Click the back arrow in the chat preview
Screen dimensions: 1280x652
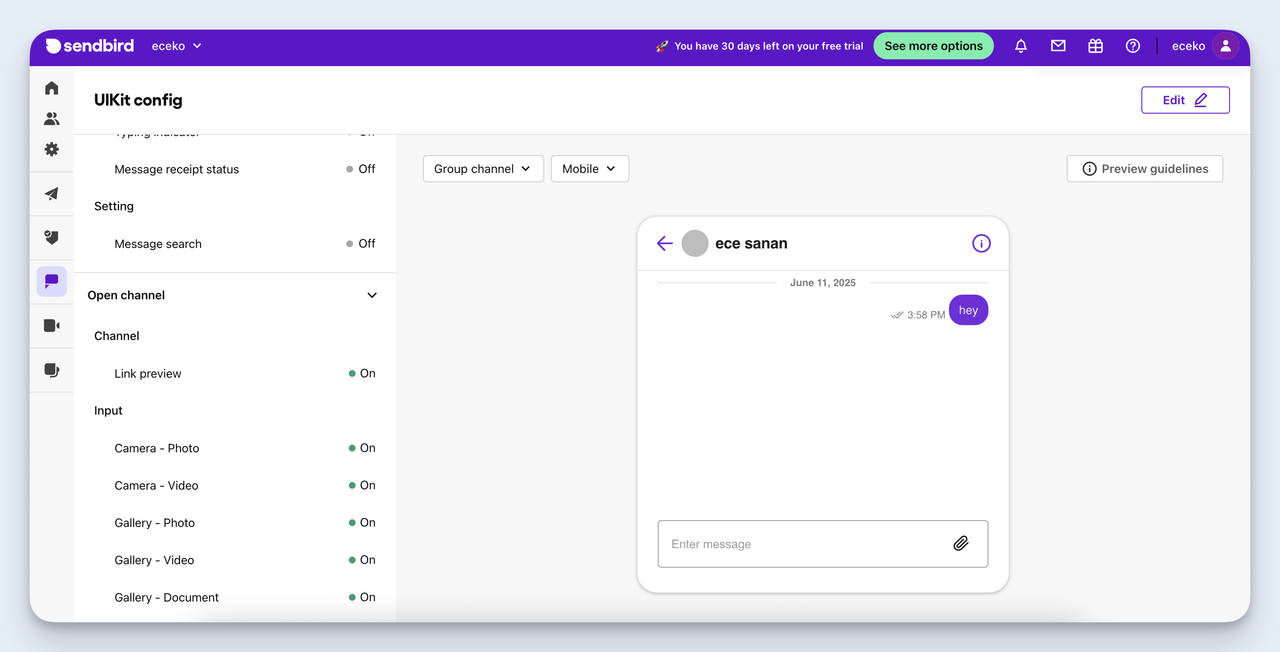(664, 243)
